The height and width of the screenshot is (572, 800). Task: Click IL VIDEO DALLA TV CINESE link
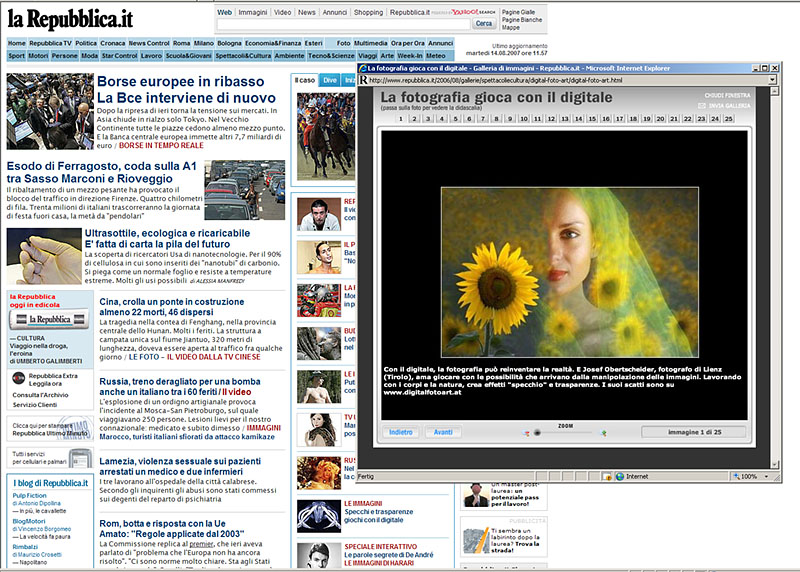(213, 357)
